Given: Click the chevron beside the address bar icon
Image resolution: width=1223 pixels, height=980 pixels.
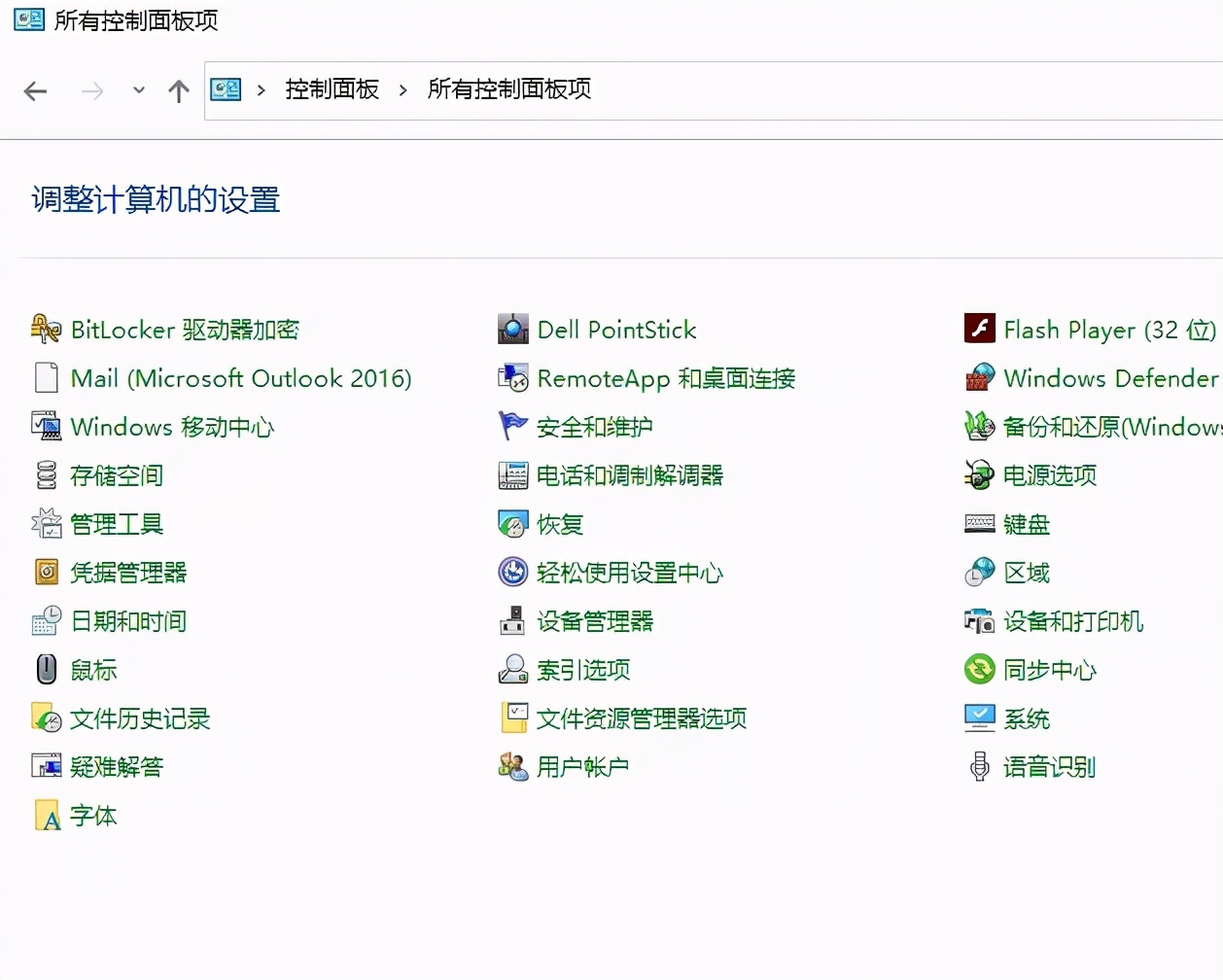Looking at the screenshot, I should 261,89.
